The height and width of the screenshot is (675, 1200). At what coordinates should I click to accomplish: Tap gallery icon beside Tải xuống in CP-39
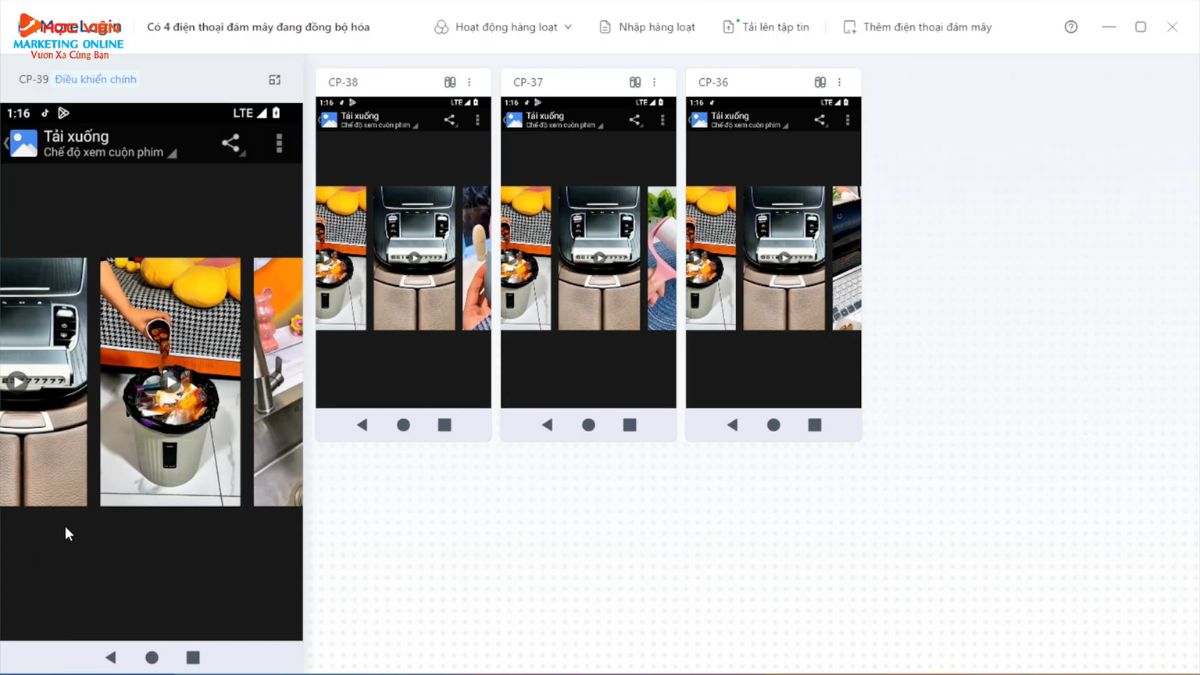pos(23,143)
